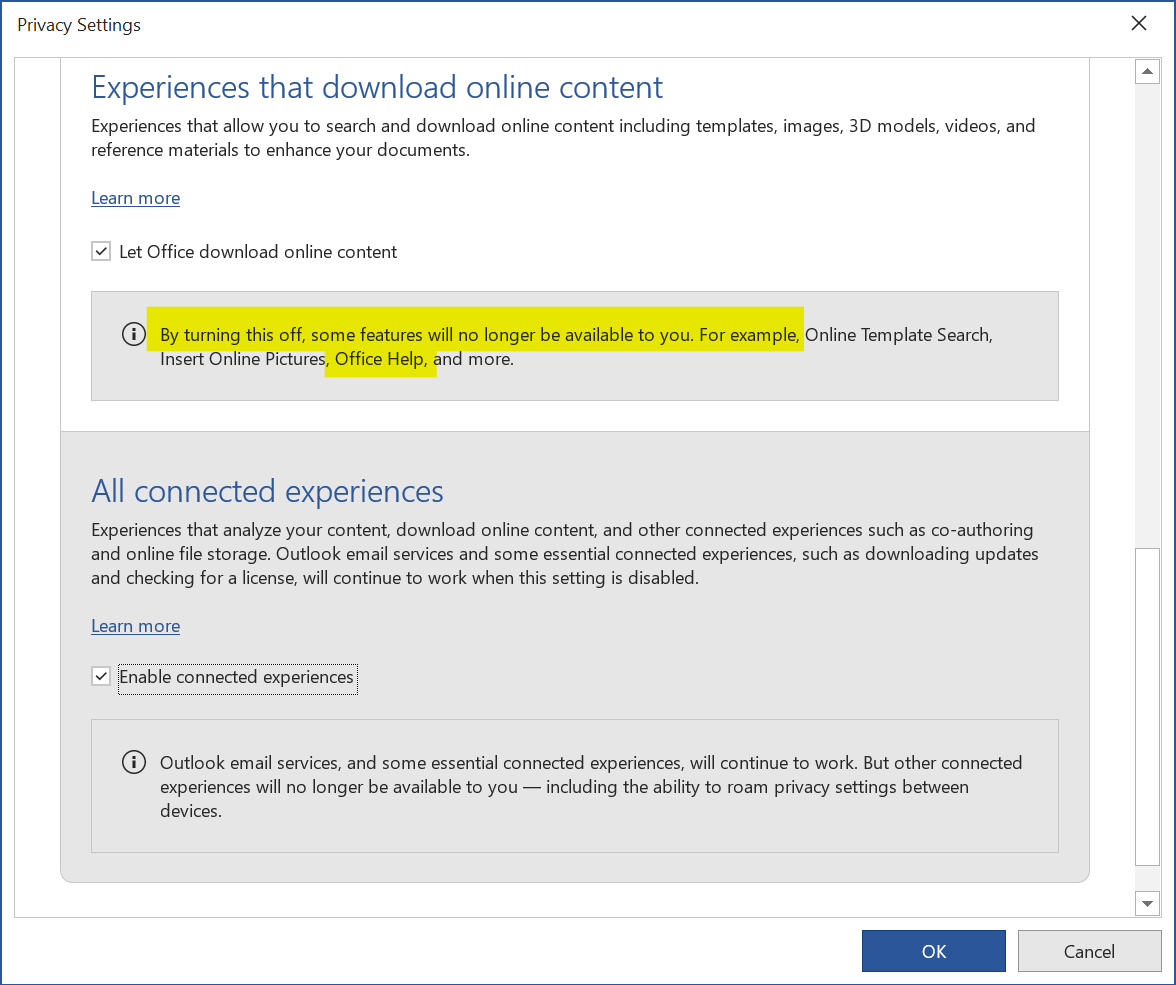Click the info icon beside the Online Template Search notice
Viewport: 1176px width, 985px height.
coord(133,335)
